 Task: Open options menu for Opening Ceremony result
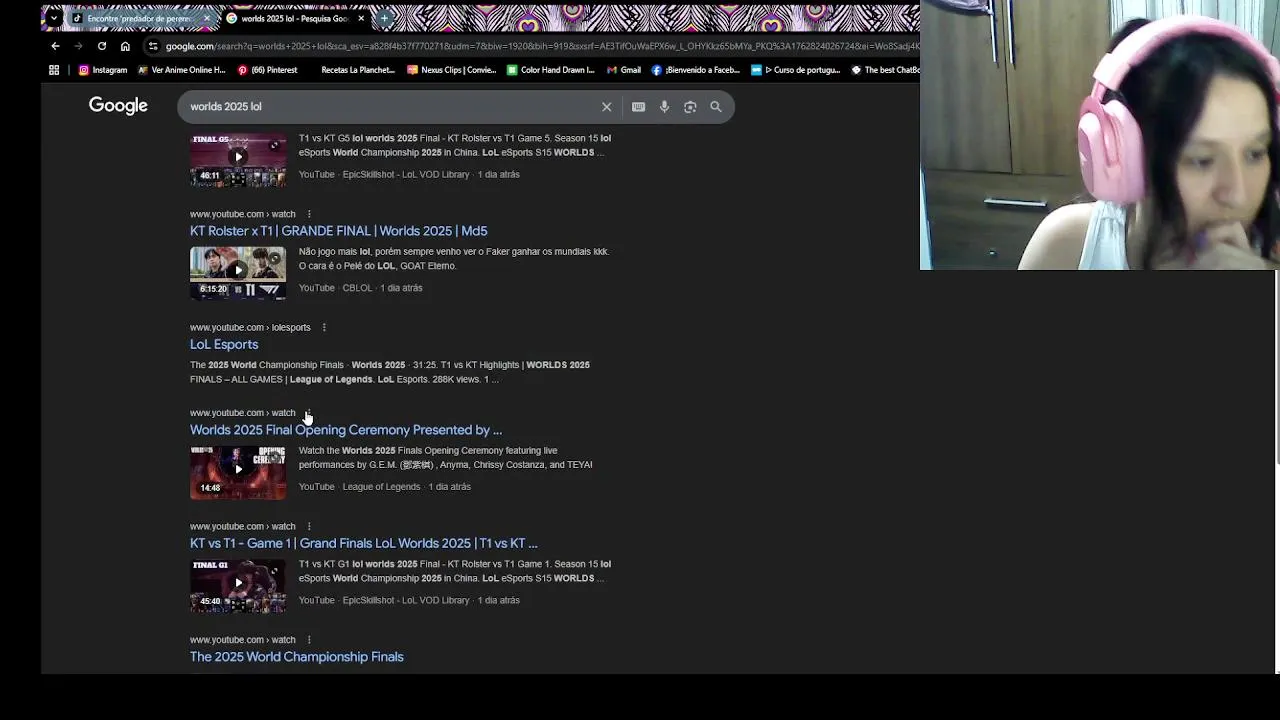(309, 413)
